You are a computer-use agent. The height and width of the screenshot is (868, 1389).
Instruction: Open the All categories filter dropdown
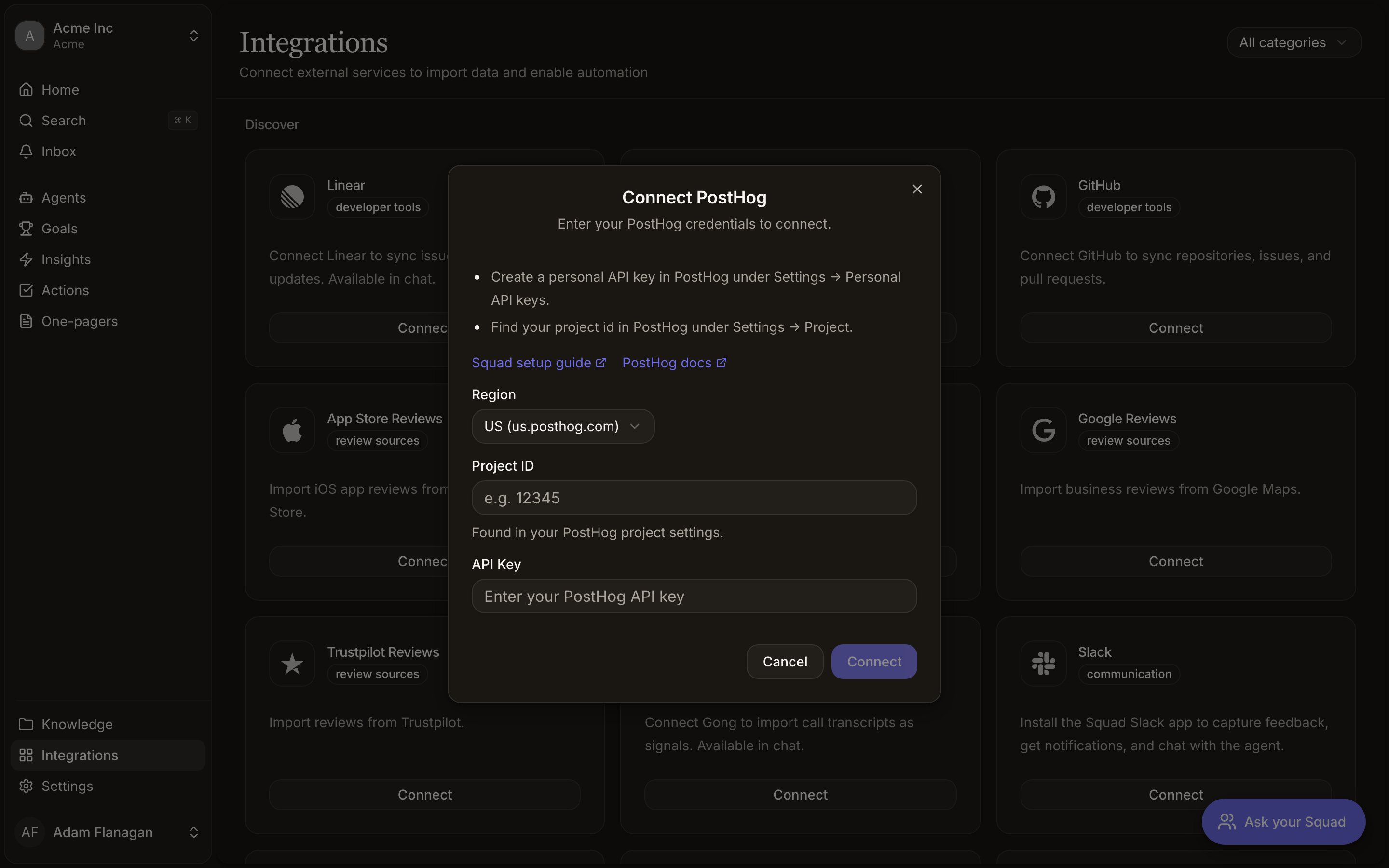click(x=1294, y=42)
